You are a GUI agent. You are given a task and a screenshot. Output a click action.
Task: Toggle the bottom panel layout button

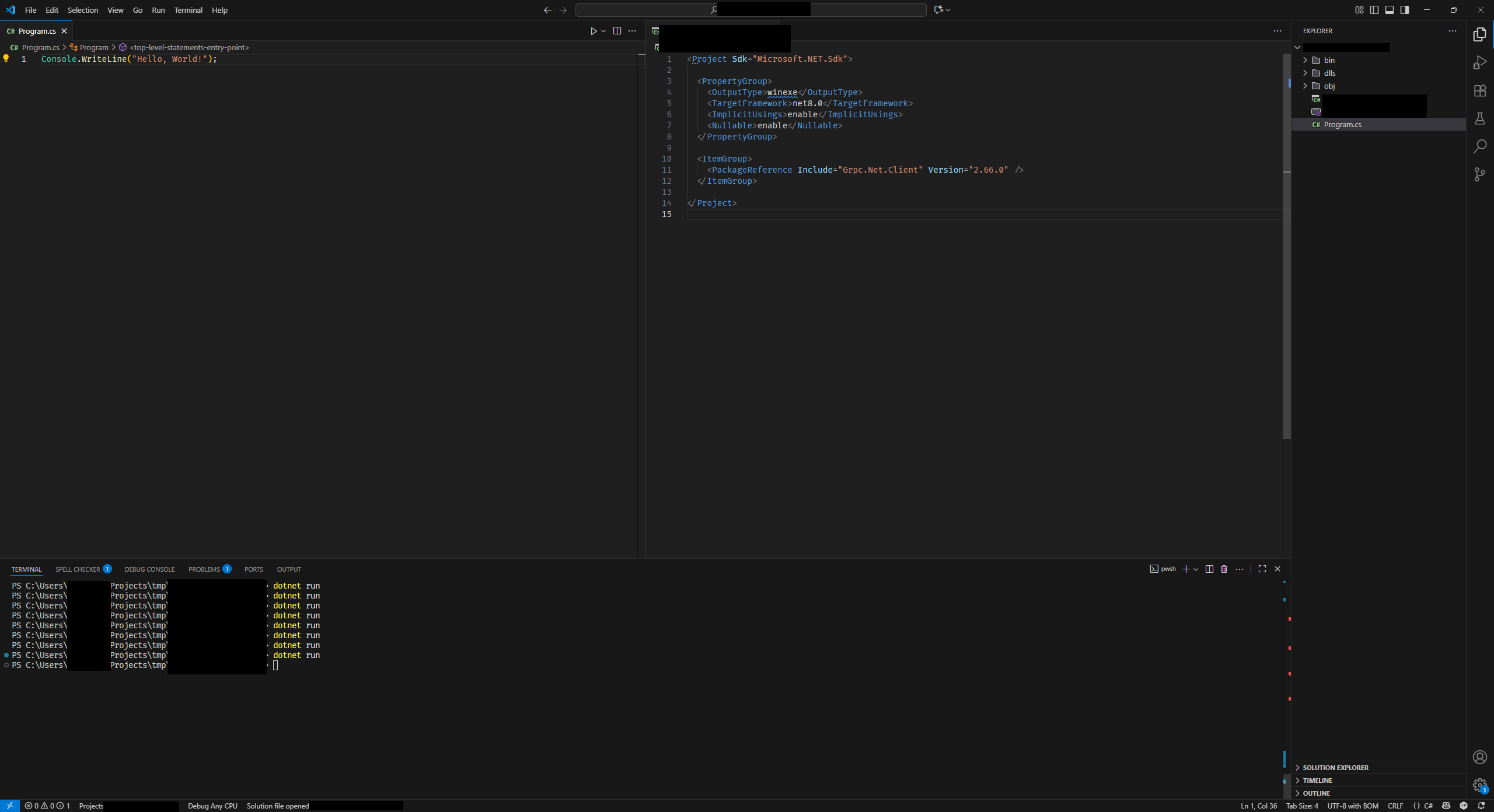(x=1390, y=10)
